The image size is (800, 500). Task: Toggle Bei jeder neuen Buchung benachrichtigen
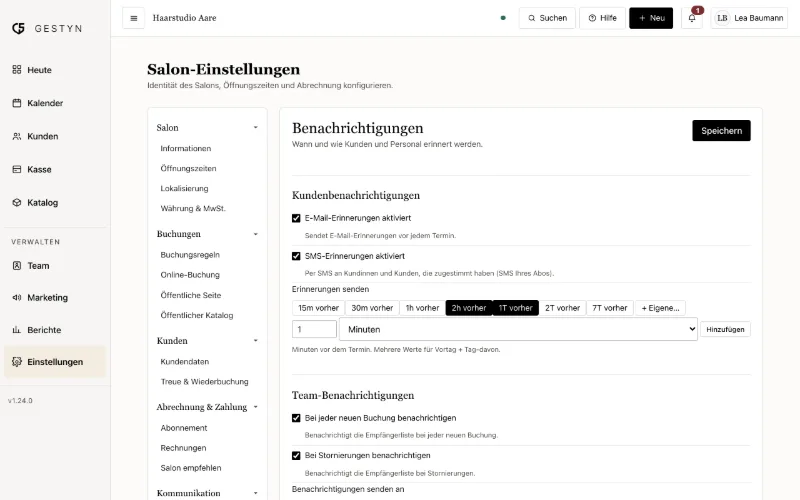pos(296,418)
